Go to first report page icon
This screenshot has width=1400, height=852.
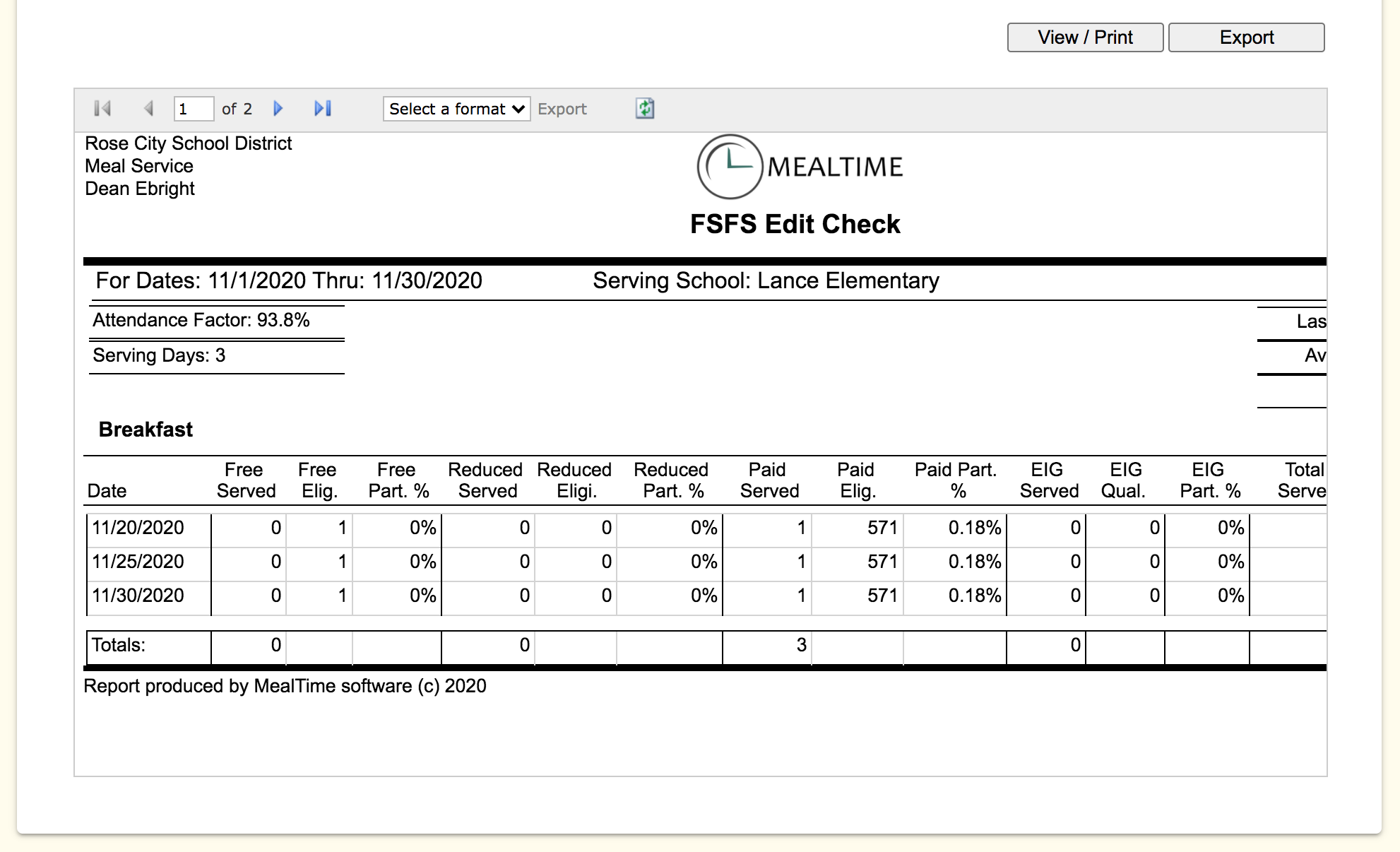pos(102,108)
